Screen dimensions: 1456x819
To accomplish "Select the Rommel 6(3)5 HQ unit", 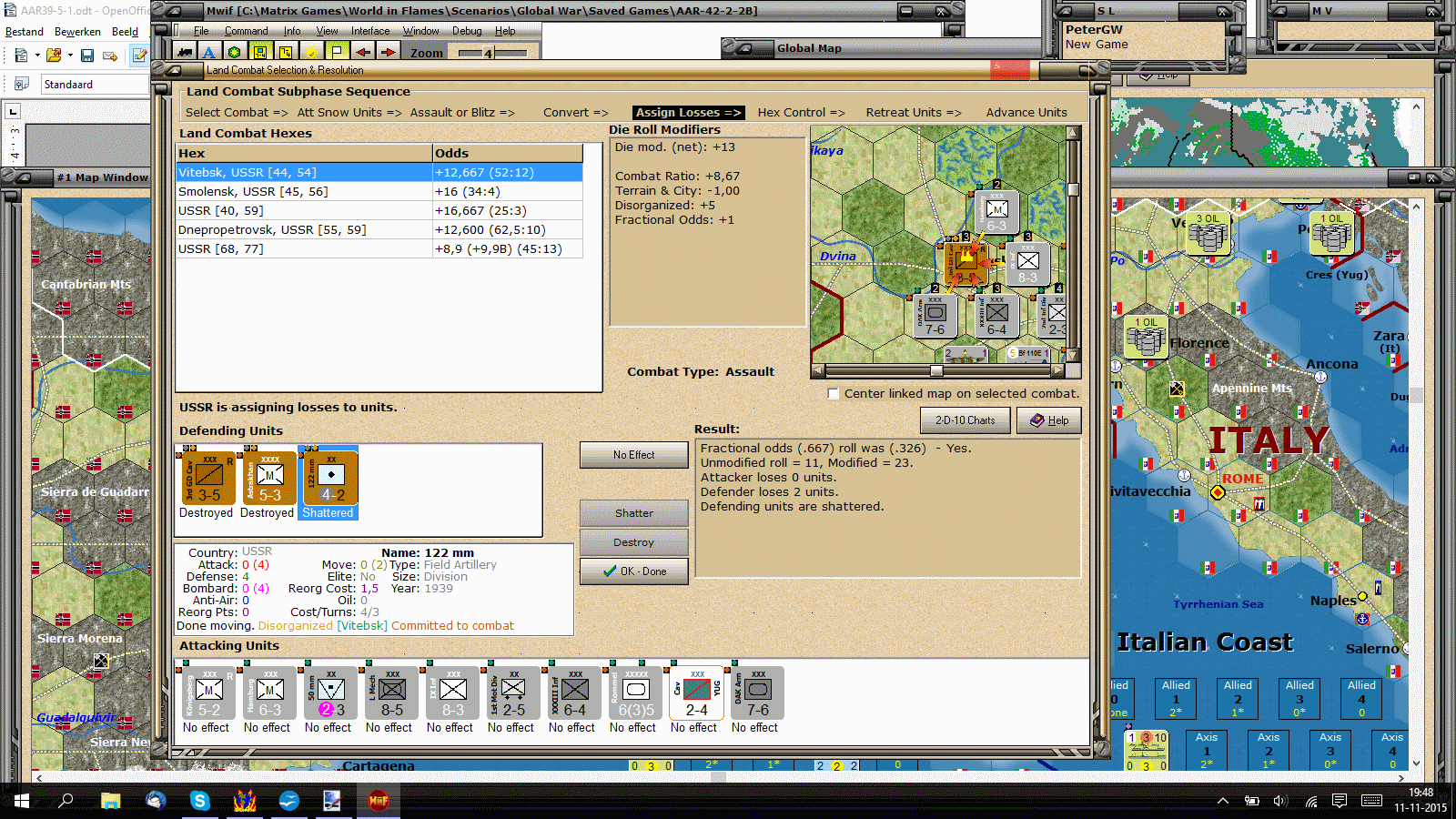I will pos(635,693).
